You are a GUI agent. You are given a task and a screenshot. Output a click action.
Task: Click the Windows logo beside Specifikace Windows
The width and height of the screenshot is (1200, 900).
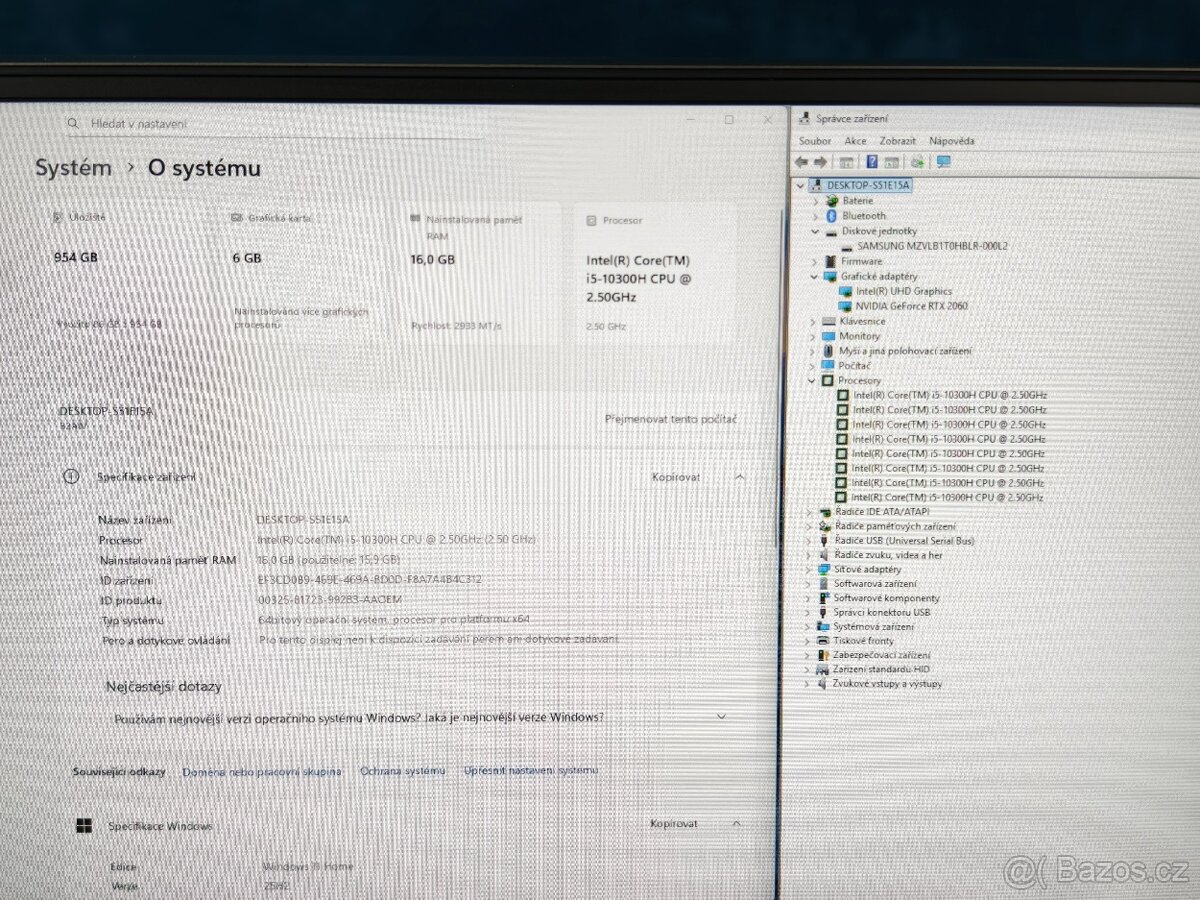point(85,825)
